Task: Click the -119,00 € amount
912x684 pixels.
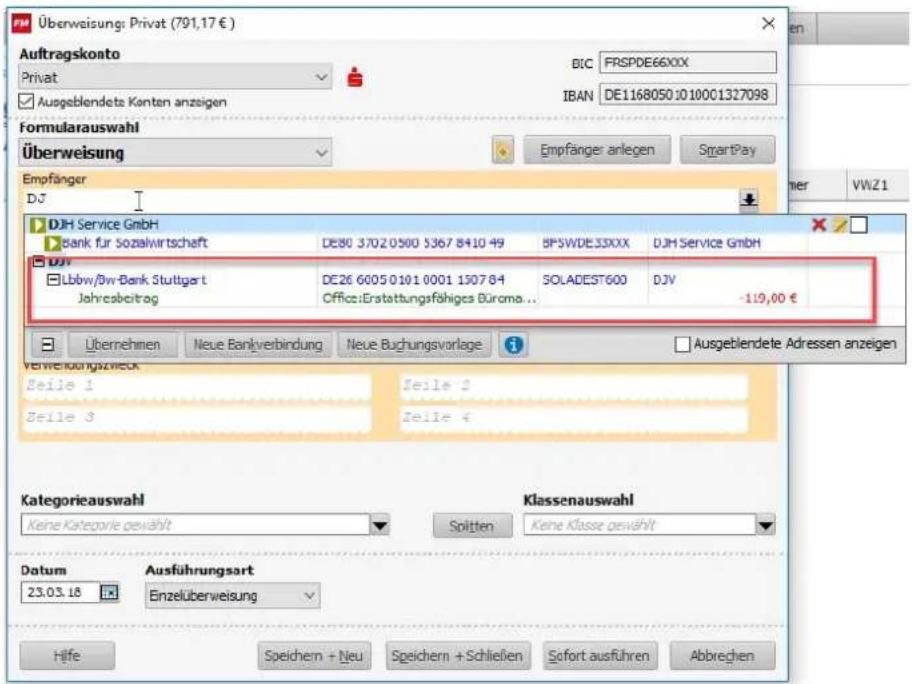Action: pyautogui.click(x=768, y=298)
